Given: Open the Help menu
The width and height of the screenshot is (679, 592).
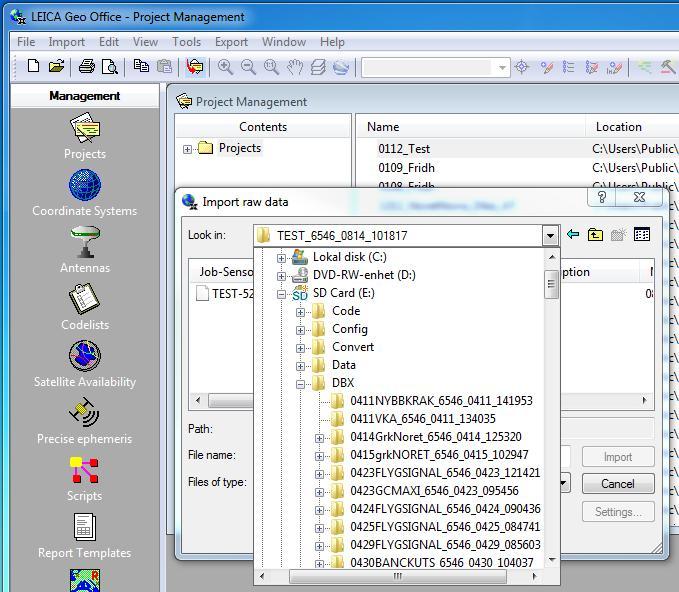Looking at the screenshot, I should coord(332,42).
